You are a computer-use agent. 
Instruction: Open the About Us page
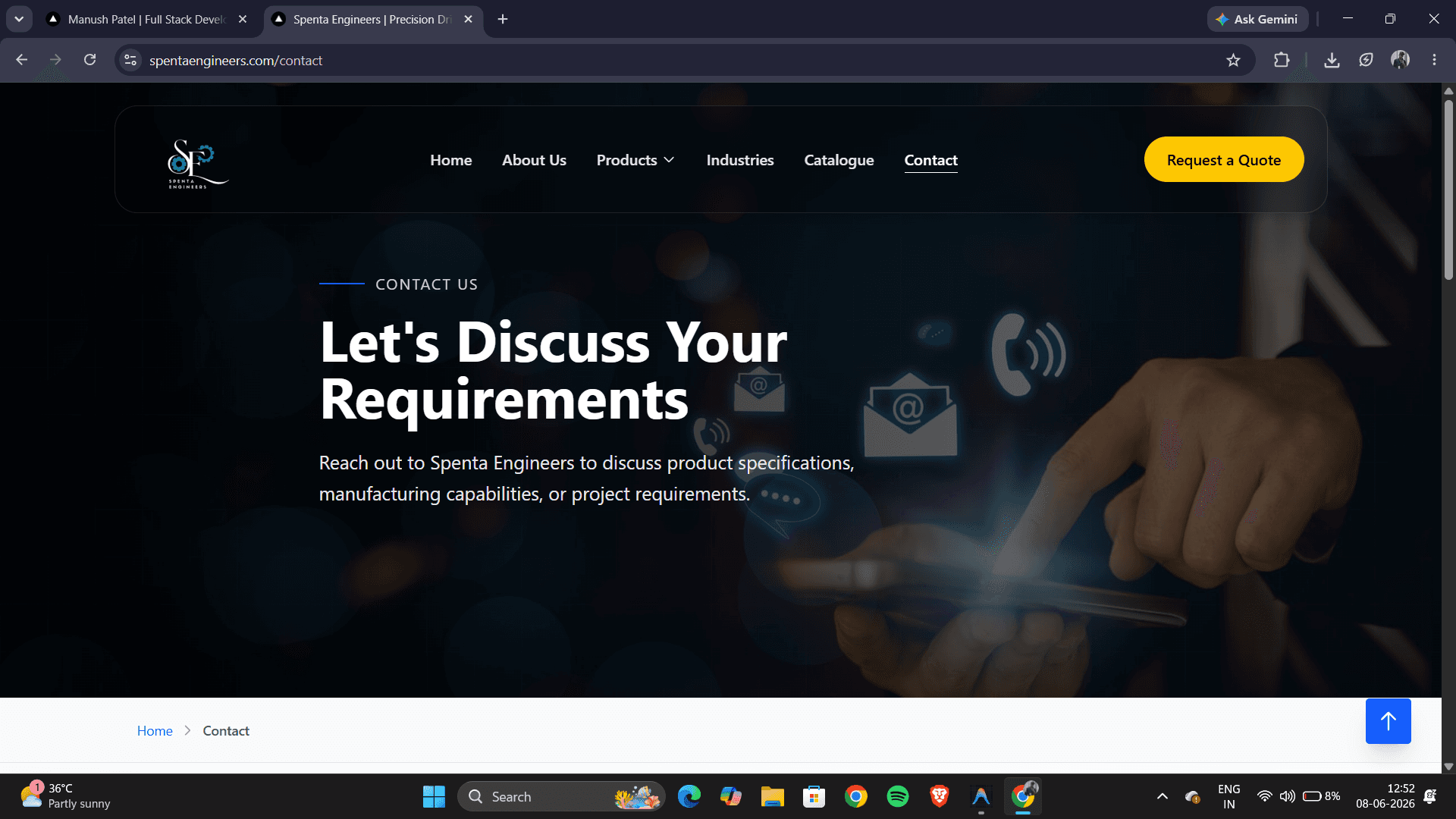coord(534,160)
